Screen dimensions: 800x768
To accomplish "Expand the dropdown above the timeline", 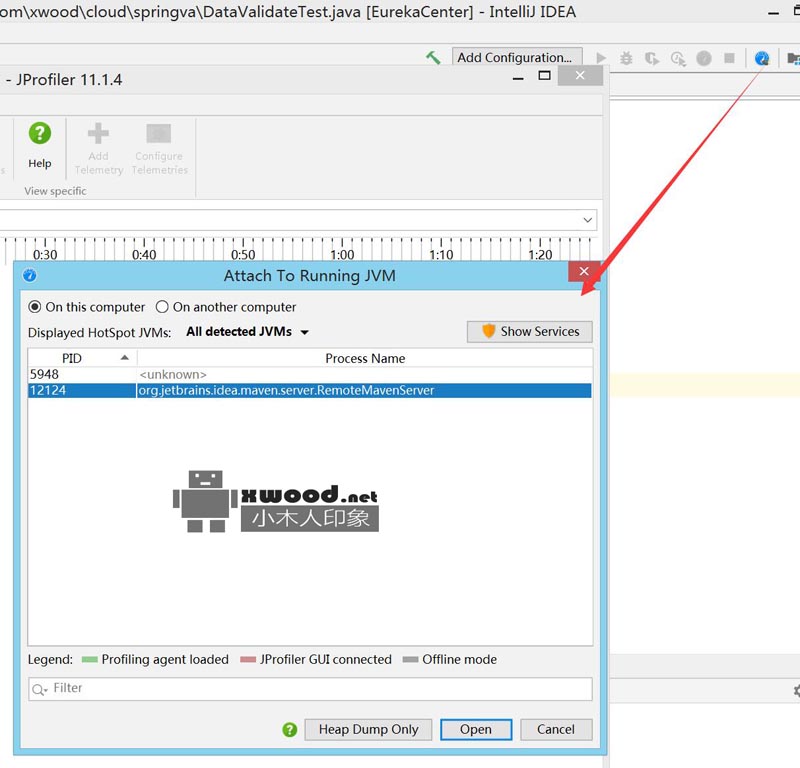I will click(x=587, y=220).
